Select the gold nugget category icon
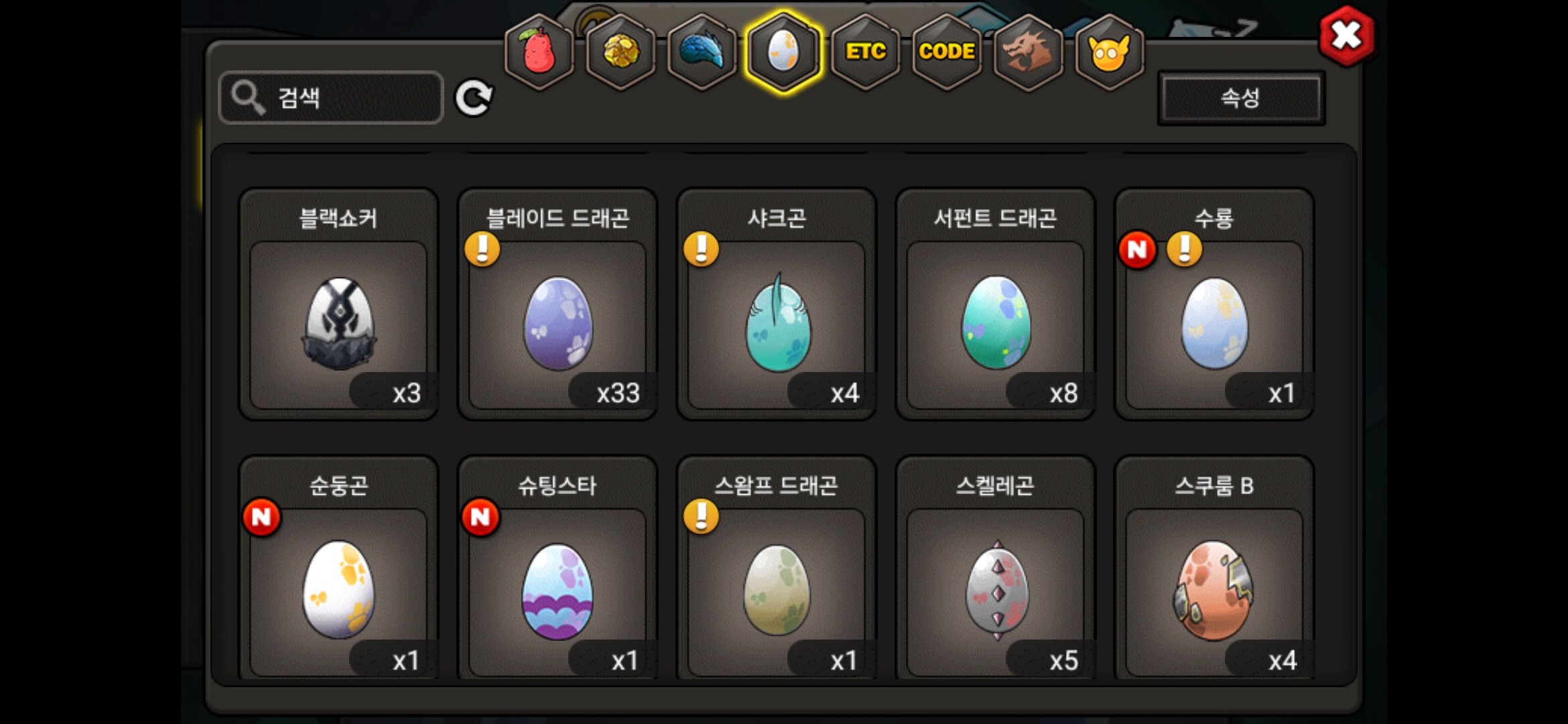1568x724 pixels. tap(621, 52)
